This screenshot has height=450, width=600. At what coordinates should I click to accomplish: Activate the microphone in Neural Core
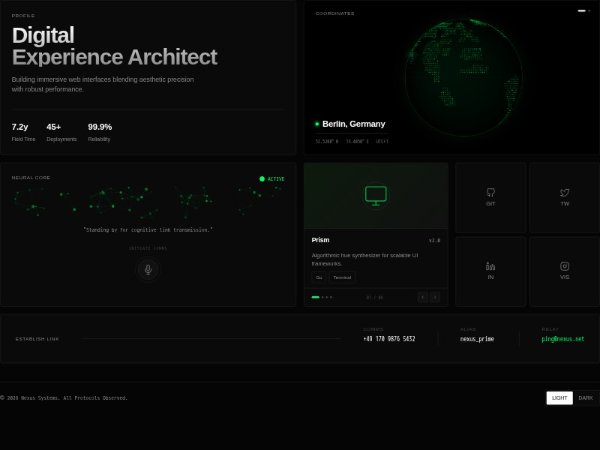[148, 269]
